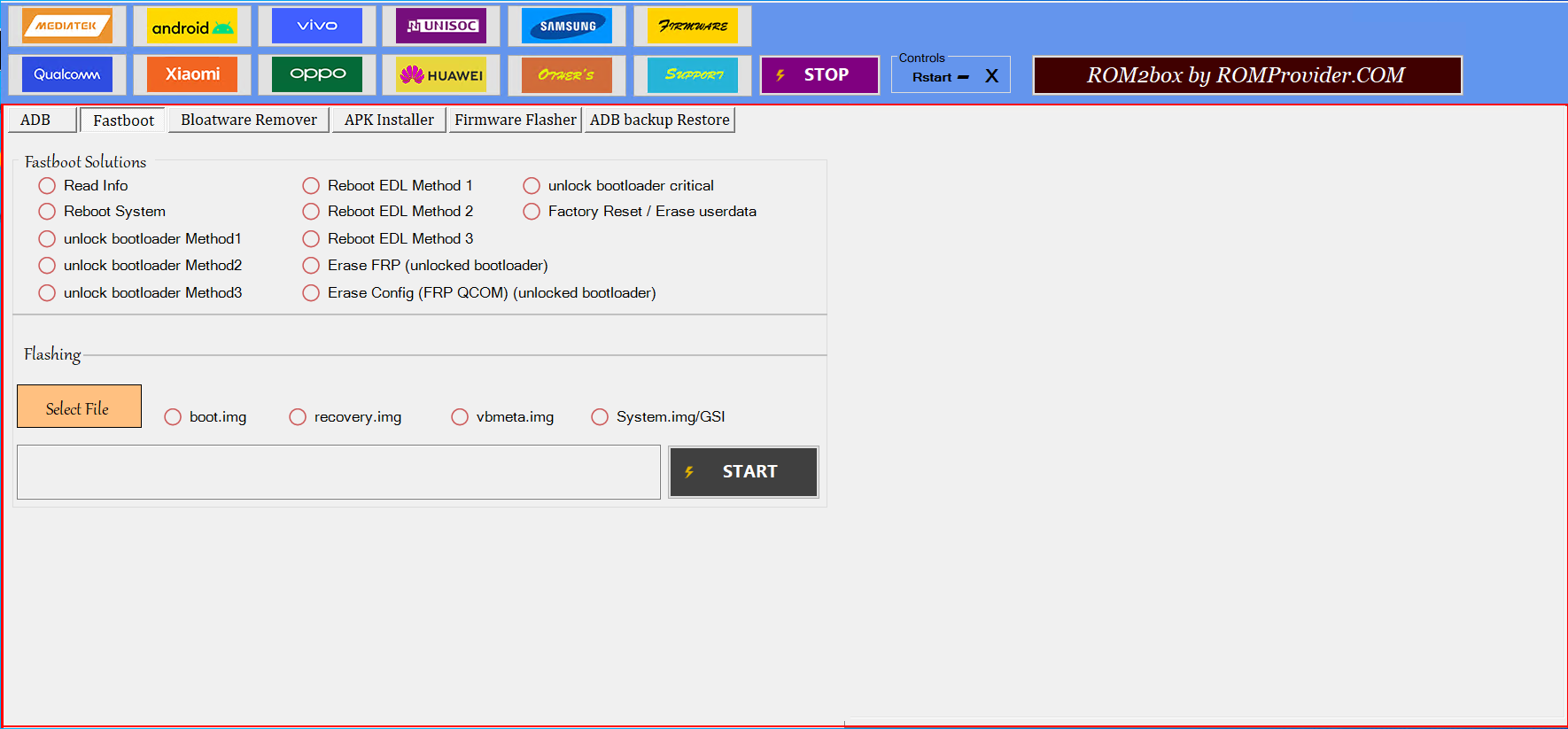The width and height of the screenshot is (1568, 729).
Task: Click the ROM2box by ROMProvider.COM banner
Action: coord(1247,75)
